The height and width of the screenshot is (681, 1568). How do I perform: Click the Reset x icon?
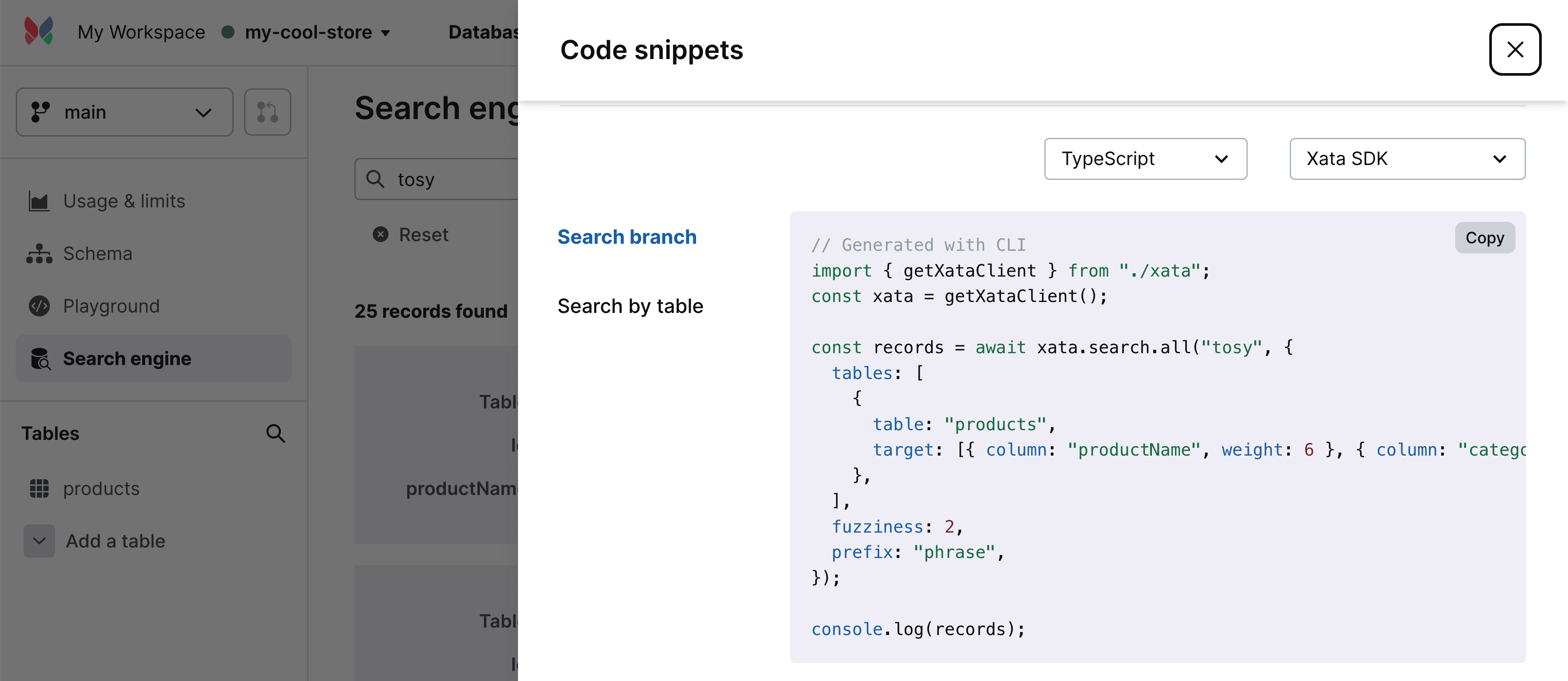tap(381, 235)
